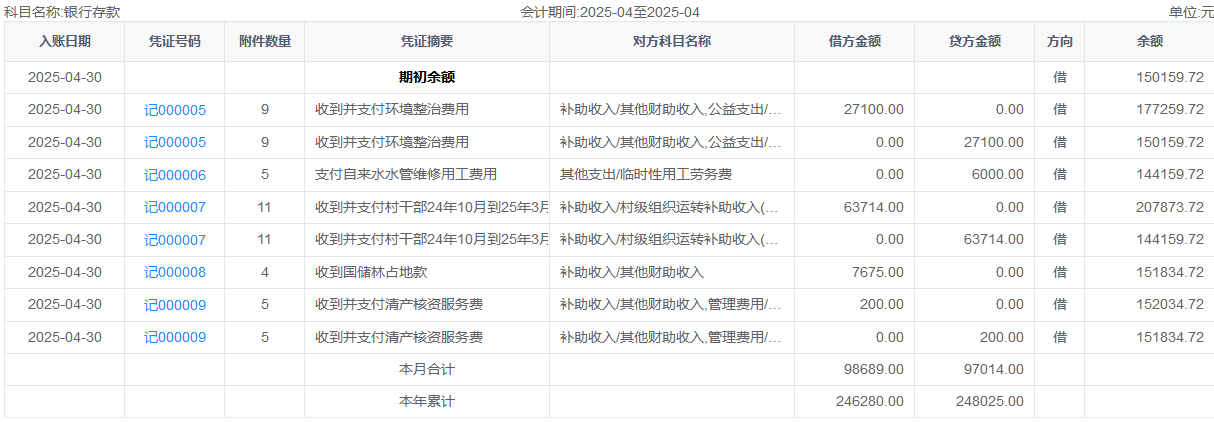
Task: Select the 期初余额 row label
Action: coord(427,77)
